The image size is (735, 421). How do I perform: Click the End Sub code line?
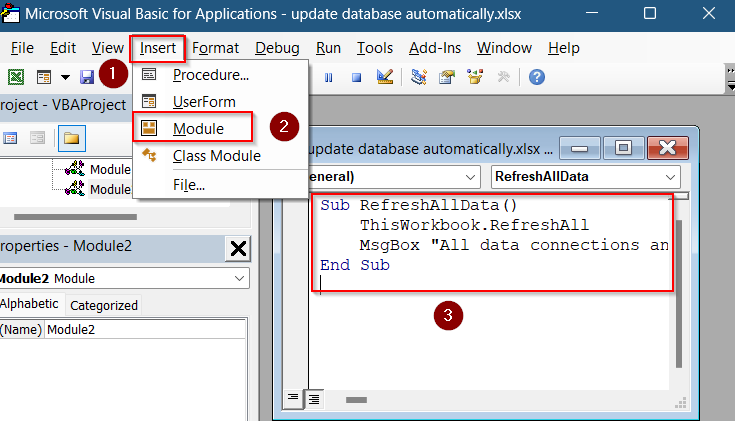pos(355,265)
